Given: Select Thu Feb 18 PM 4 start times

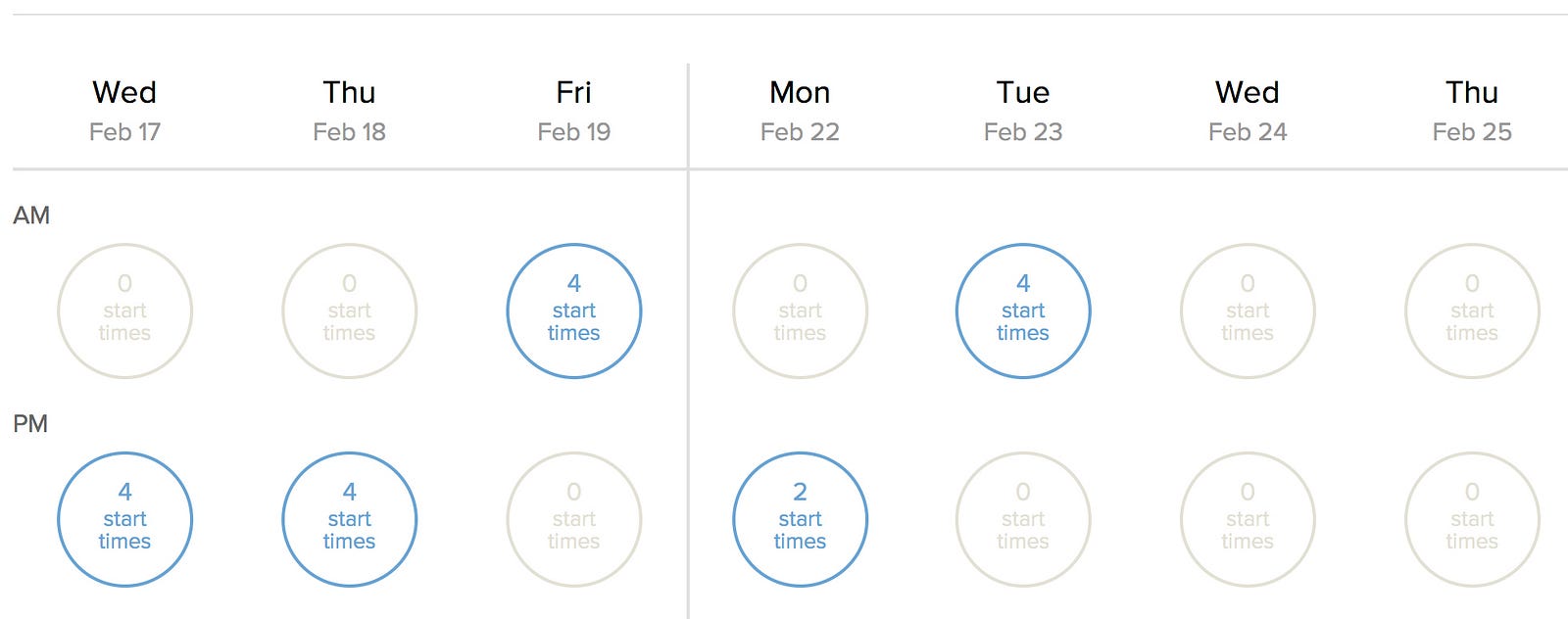Looking at the screenshot, I should point(349,519).
